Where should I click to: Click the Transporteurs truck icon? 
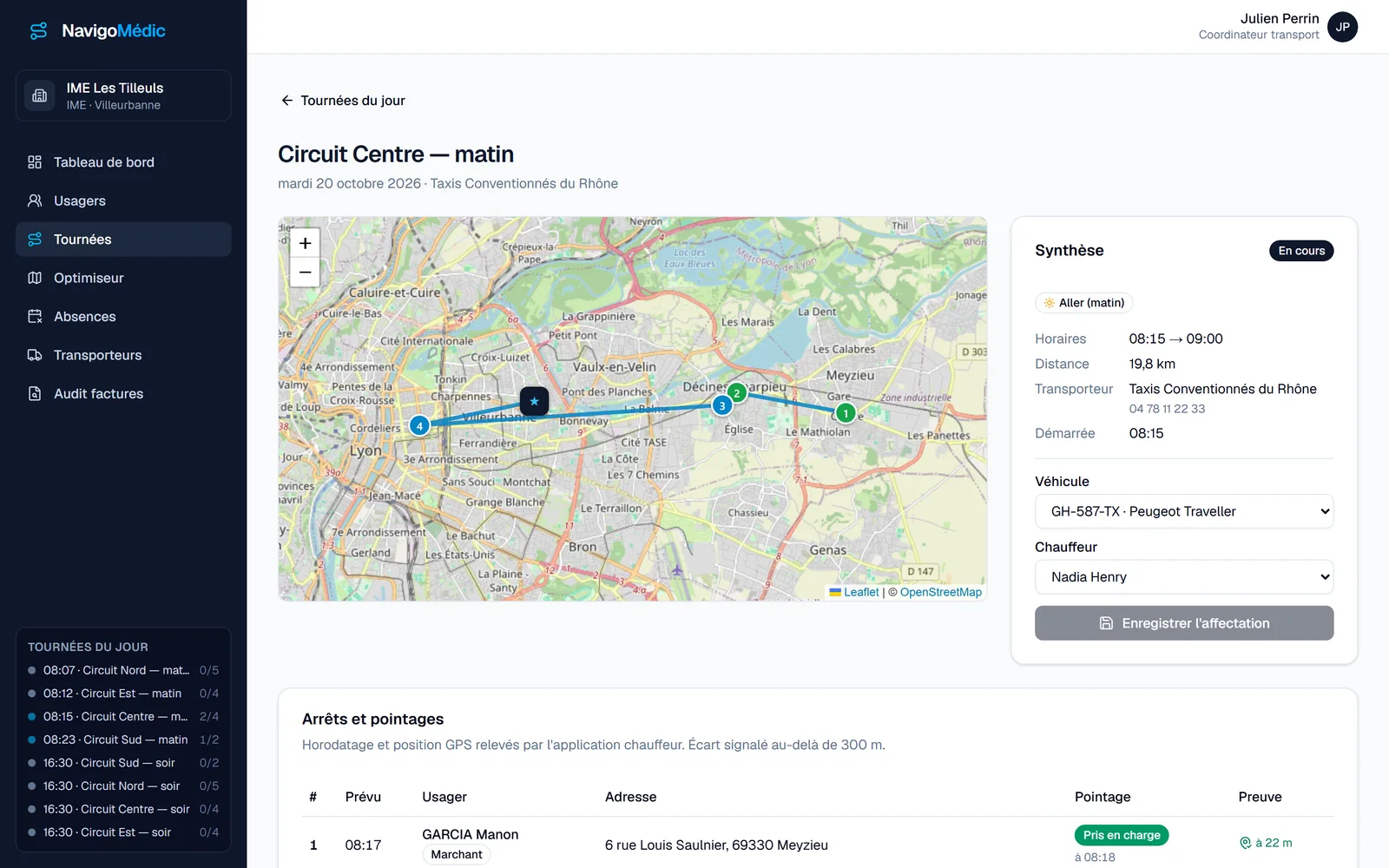pyautogui.click(x=35, y=355)
